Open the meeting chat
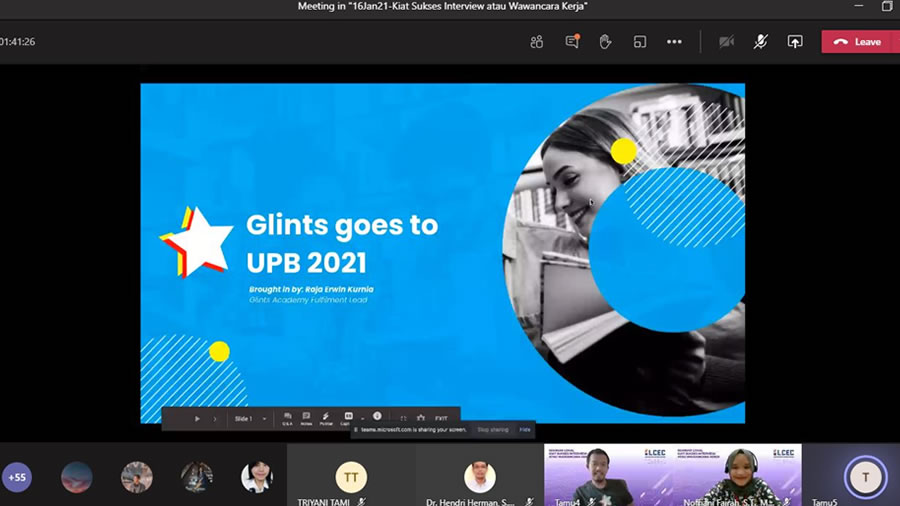 tap(572, 42)
